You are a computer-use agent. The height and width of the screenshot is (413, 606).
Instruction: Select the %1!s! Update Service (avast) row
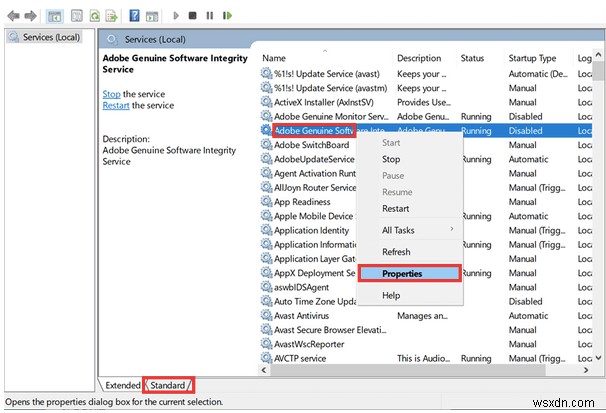coord(426,74)
